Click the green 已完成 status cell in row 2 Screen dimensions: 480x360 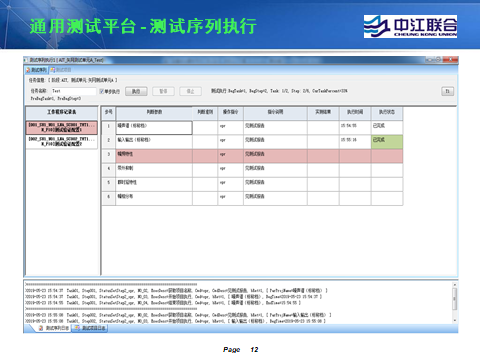pos(387,142)
